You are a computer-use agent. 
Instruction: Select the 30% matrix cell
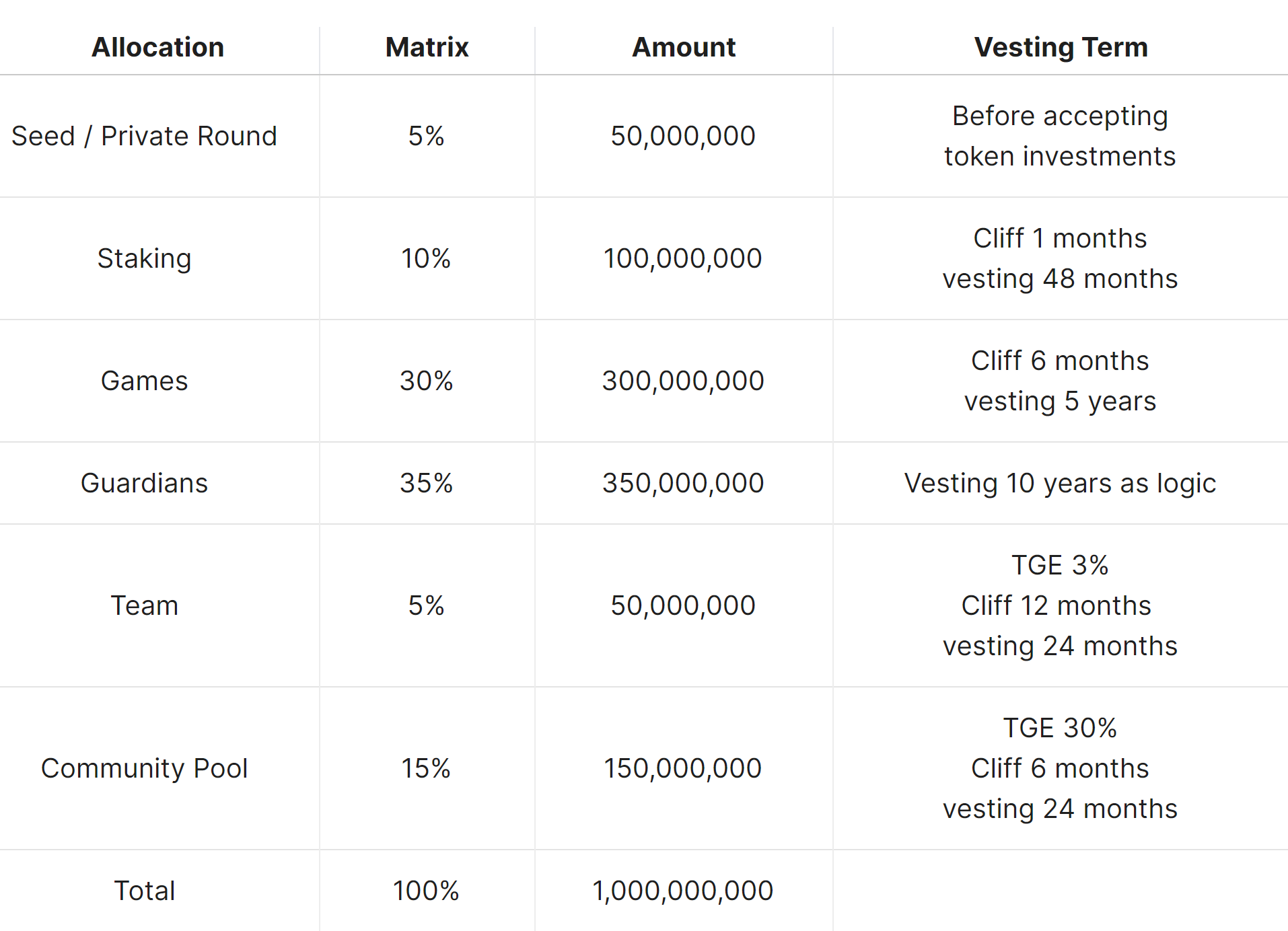[427, 381]
